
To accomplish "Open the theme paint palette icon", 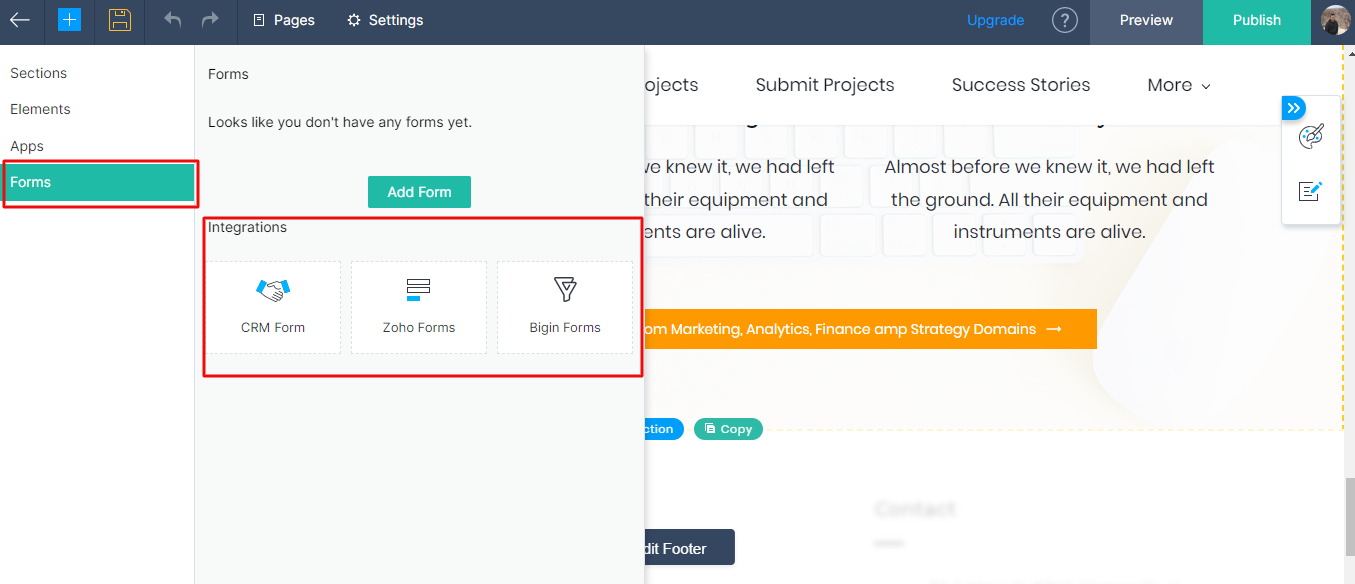I will point(1310,138).
